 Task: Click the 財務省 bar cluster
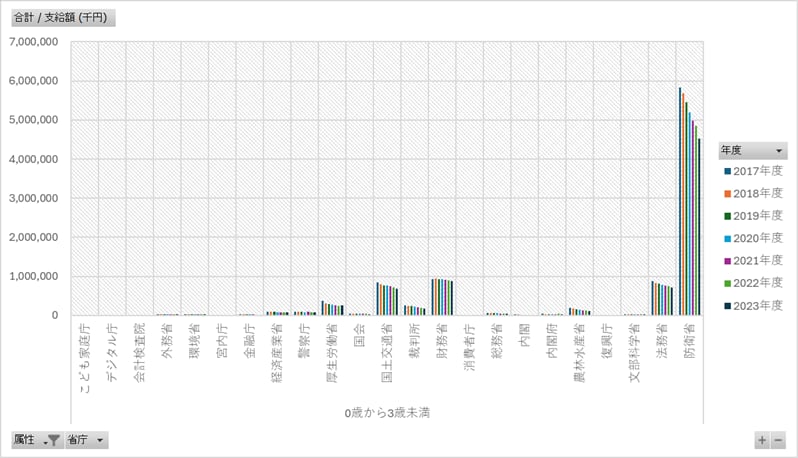point(442,297)
